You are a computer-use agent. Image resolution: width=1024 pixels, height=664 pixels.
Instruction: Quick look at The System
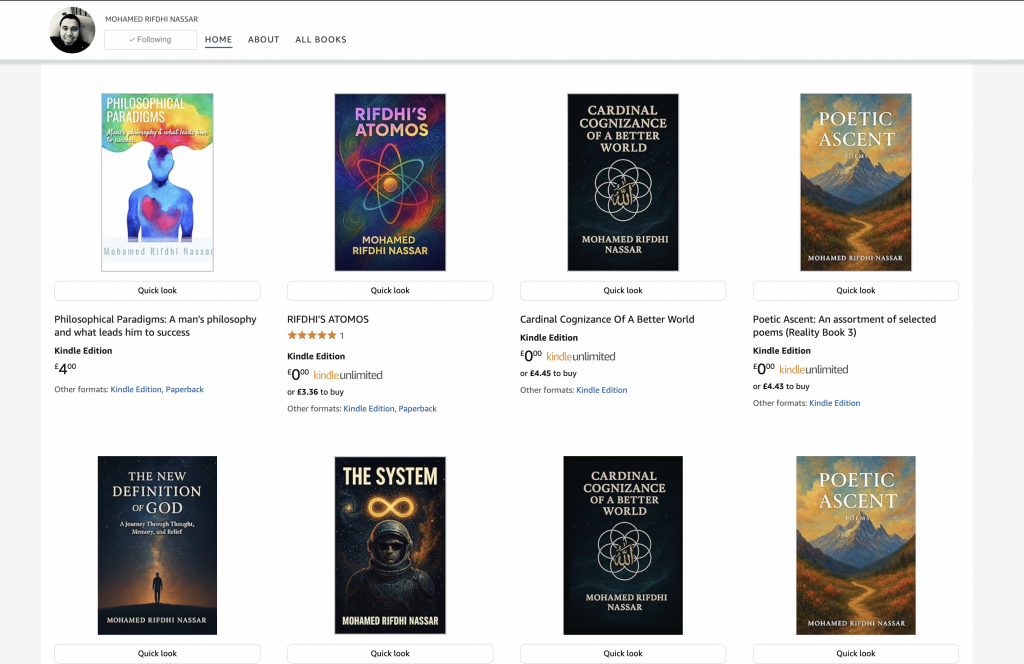pyautogui.click(x=390, y=654)
